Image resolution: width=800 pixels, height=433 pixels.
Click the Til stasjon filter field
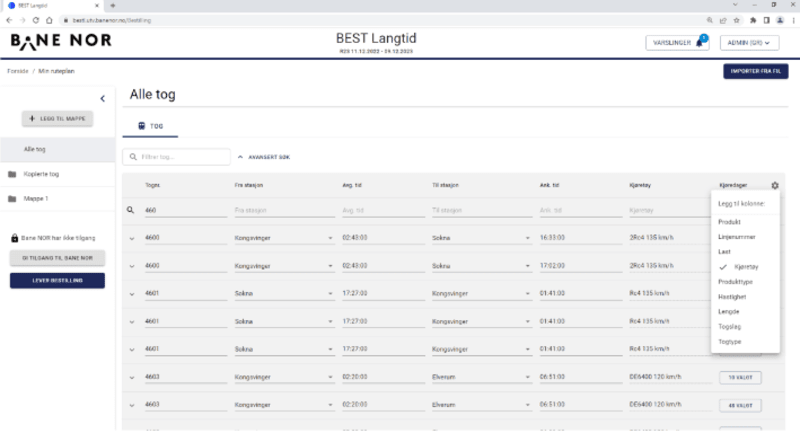(482, 210)
